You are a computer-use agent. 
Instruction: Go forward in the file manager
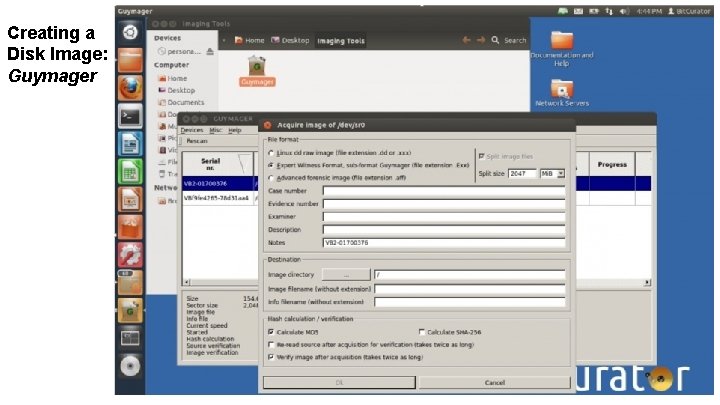click(x=481, y=40)
